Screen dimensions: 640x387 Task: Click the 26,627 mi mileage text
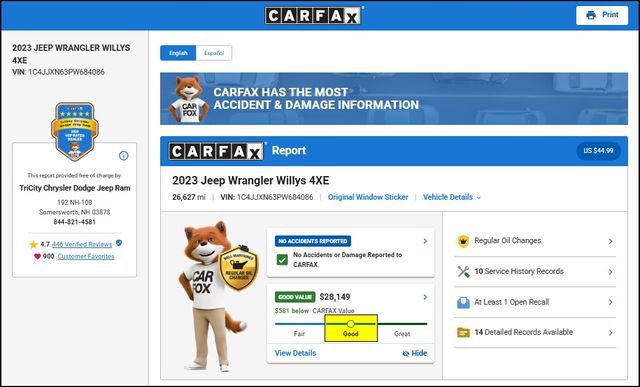tap(189, 197)
